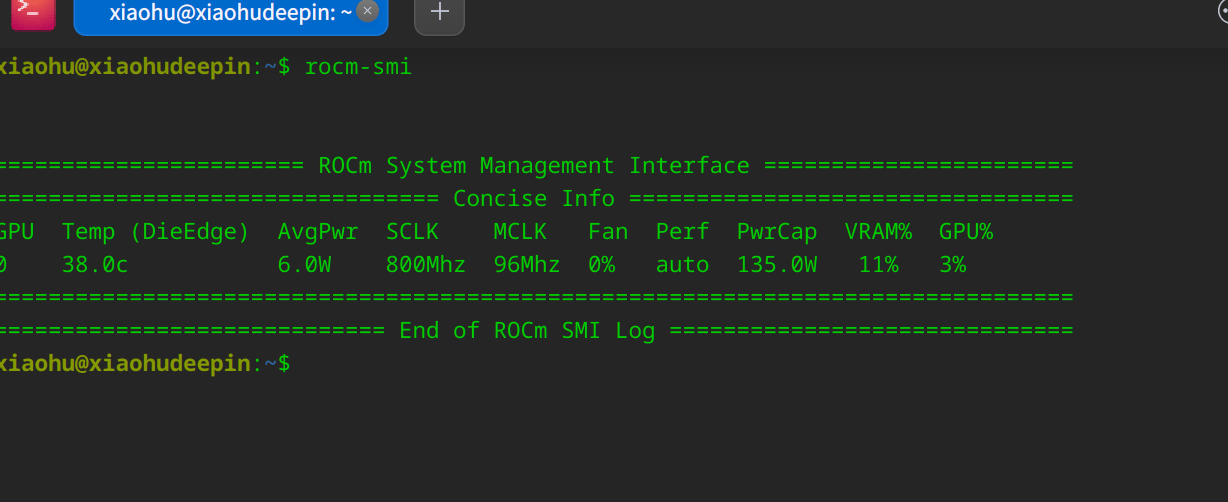The image size is (1228, 502).
Task: Click the 38.0c temperature value
Action: [94, 265]
